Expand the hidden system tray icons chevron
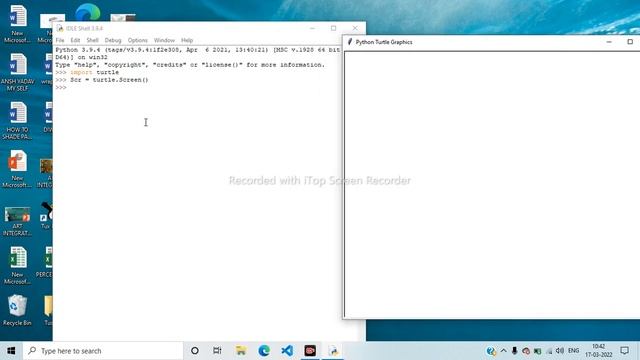Image resolution: width=640 pixels, height=360 pixels. click(503, 351)
